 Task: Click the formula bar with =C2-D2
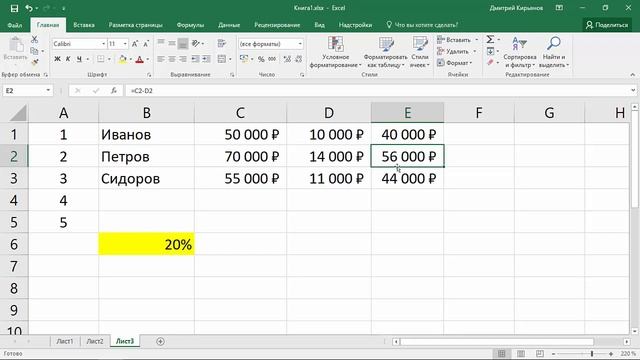coord(380,91)
